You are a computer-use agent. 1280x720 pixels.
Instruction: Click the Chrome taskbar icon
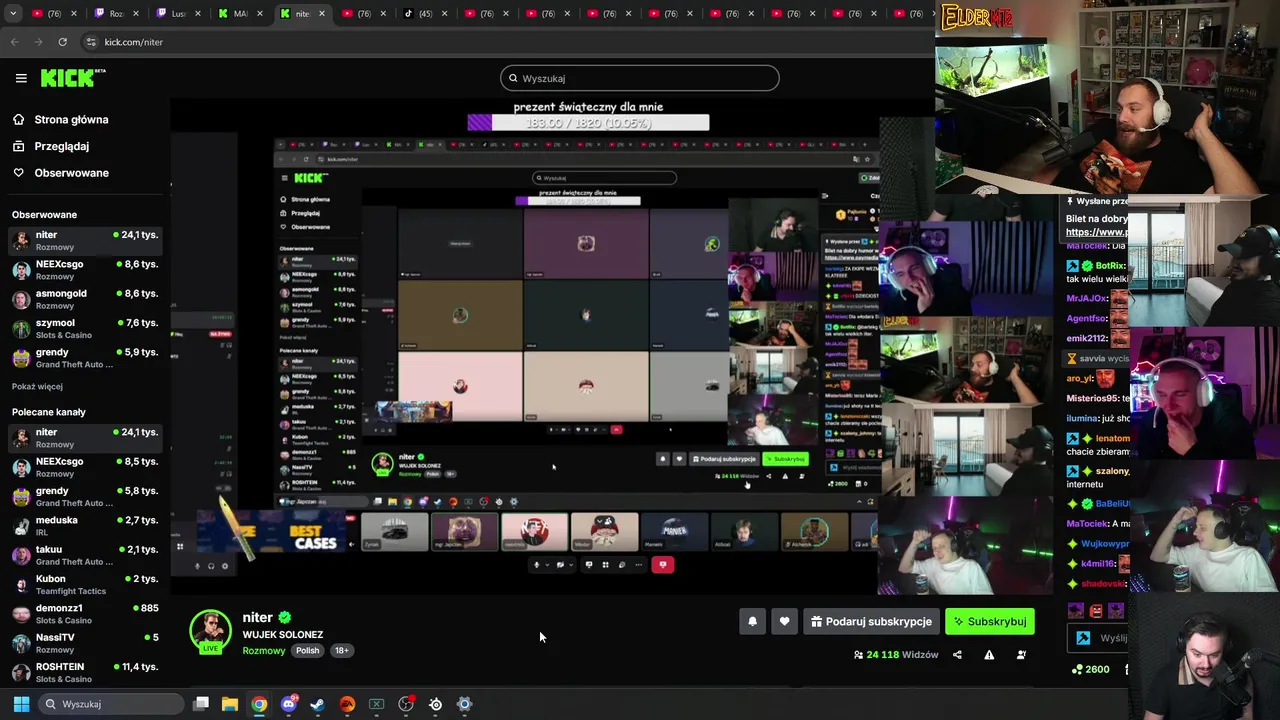[x=259, y=704]
